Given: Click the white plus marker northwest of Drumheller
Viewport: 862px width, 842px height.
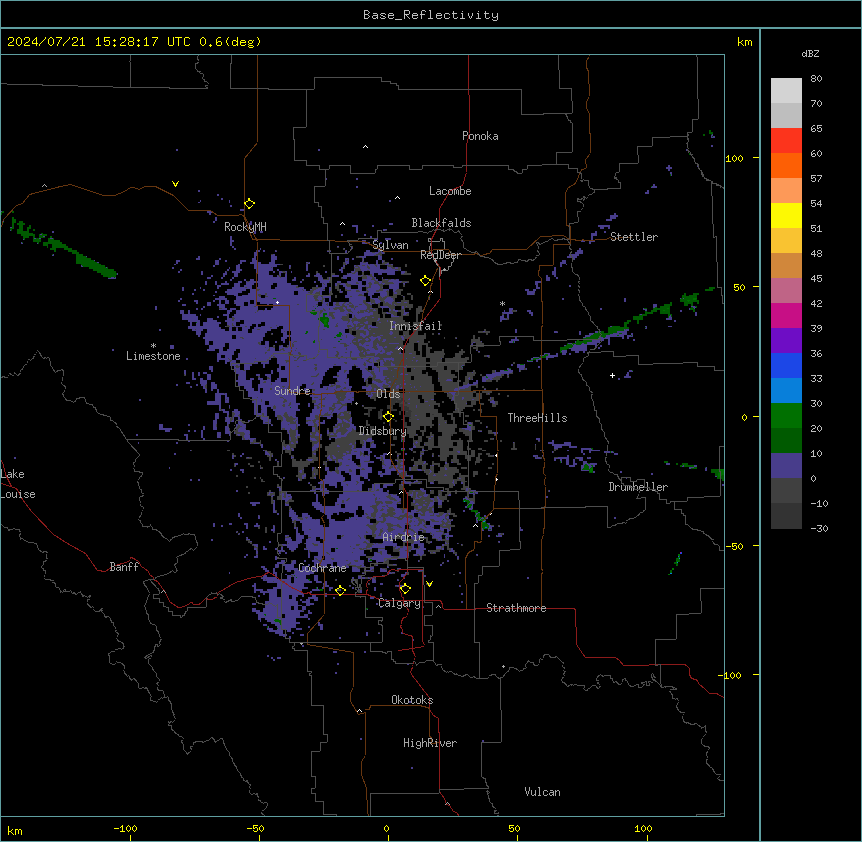Looking at the screenshot, I should point(612,375).
